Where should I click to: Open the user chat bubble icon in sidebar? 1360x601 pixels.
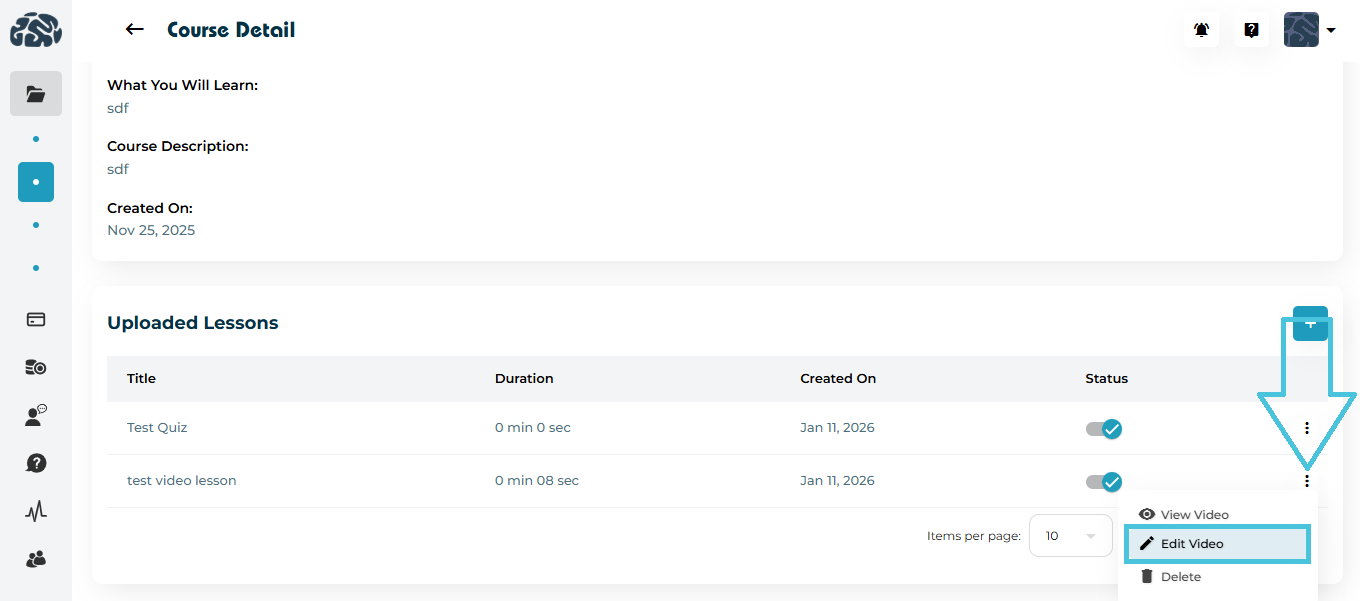[x=36, y=416]
